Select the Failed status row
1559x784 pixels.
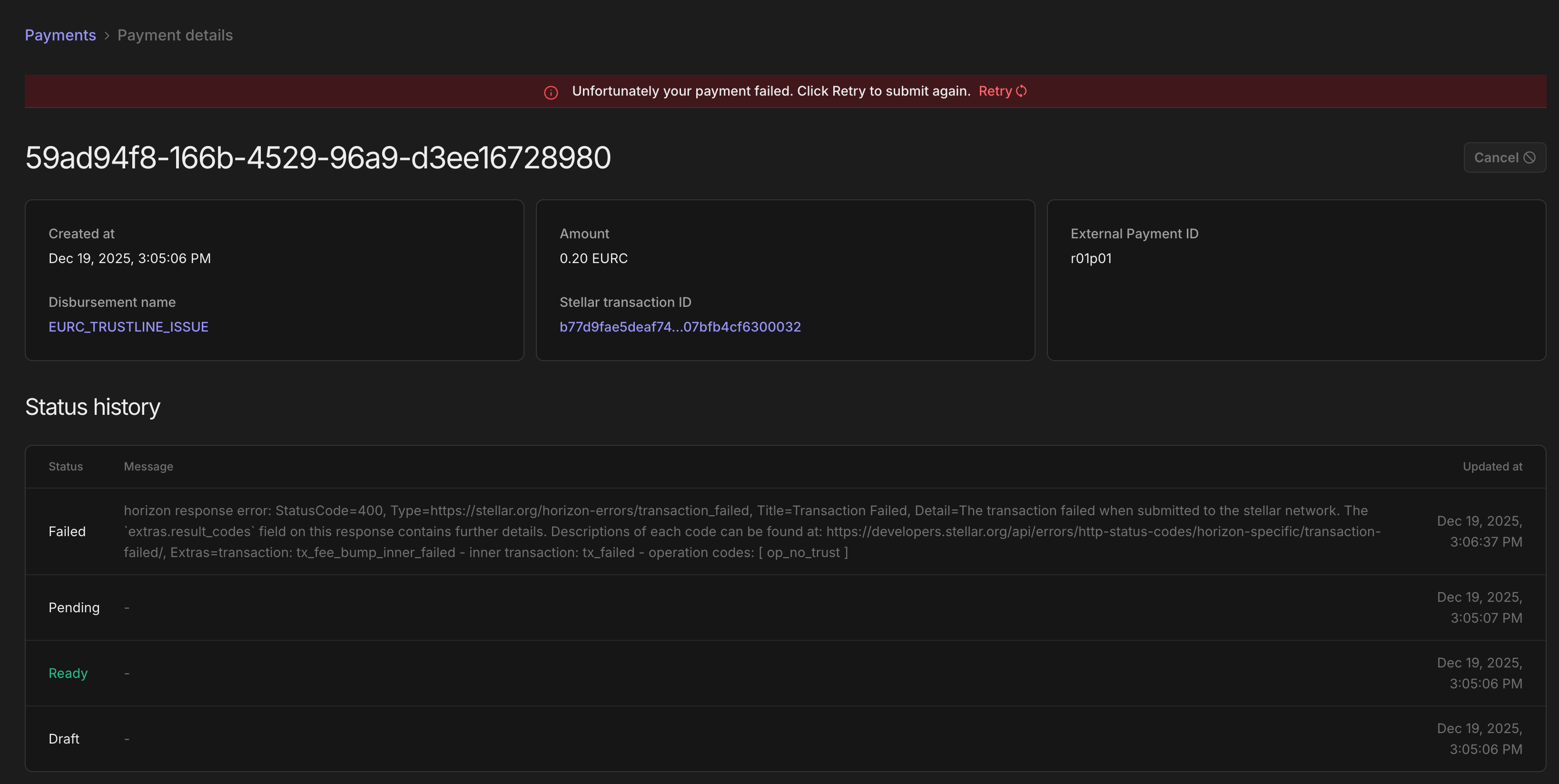pos(67,531)
